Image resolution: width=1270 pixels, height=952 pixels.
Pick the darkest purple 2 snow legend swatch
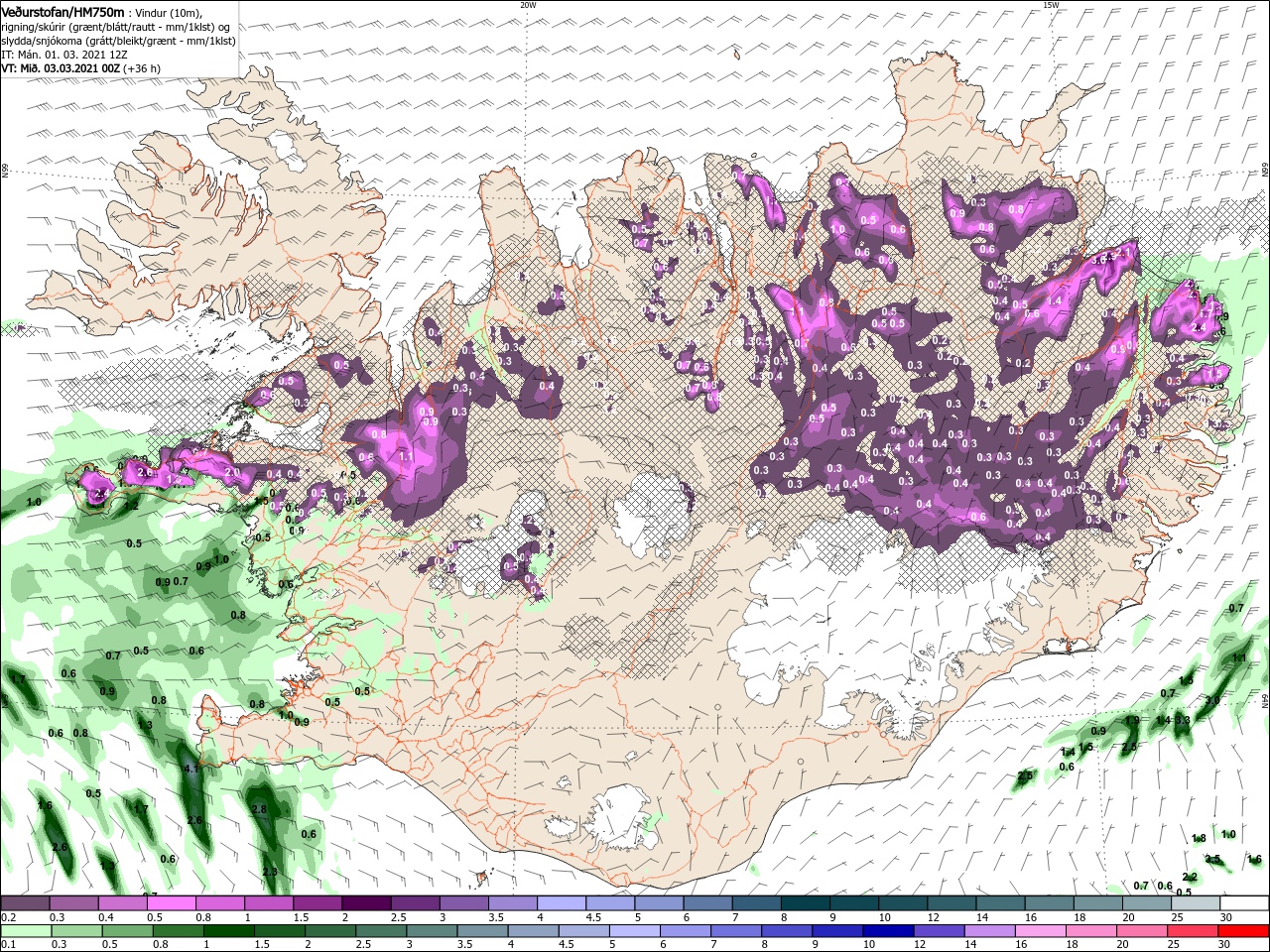click(x=366, y=903)
